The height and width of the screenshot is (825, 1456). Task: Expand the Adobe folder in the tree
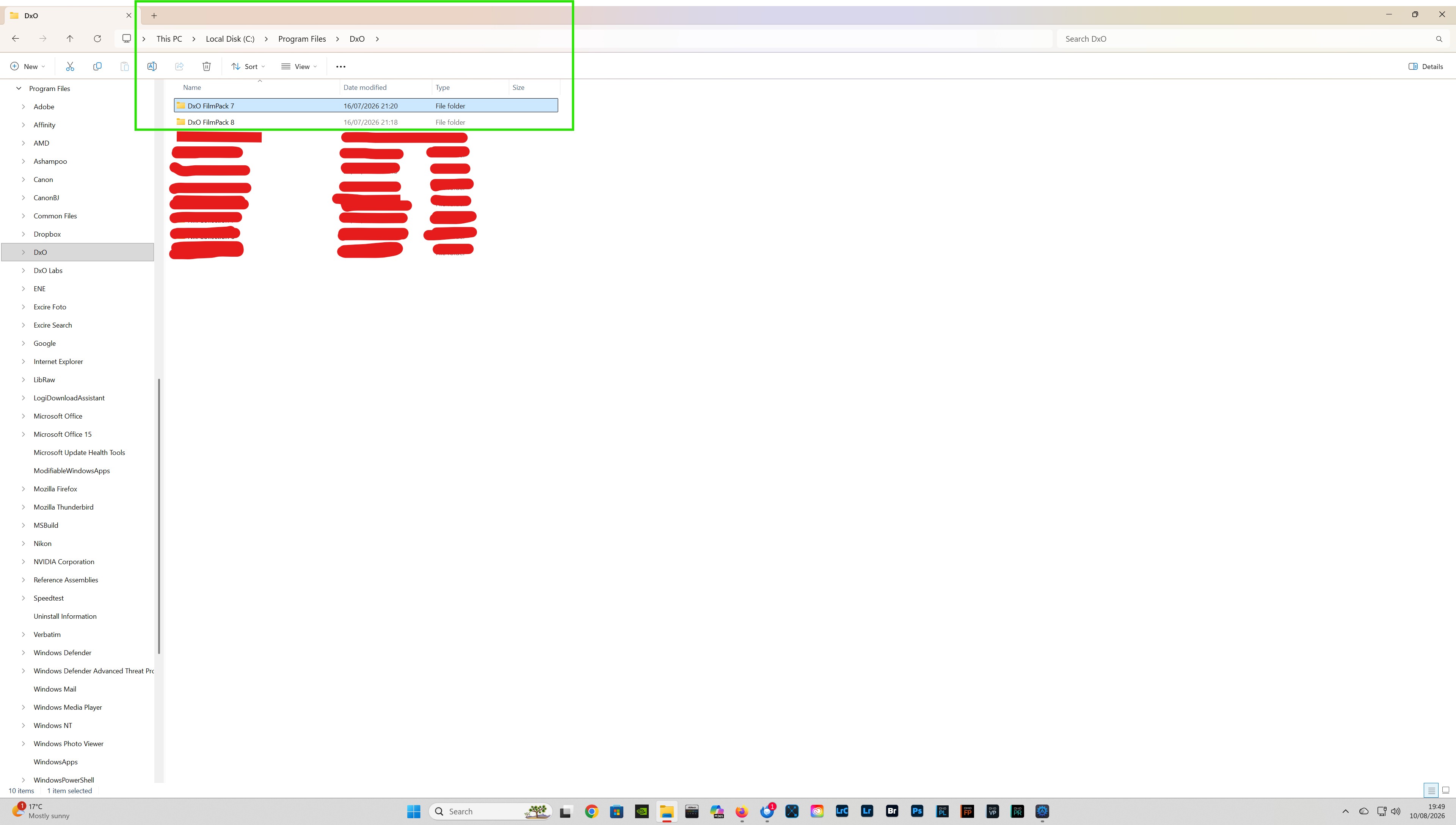[23, 107]
